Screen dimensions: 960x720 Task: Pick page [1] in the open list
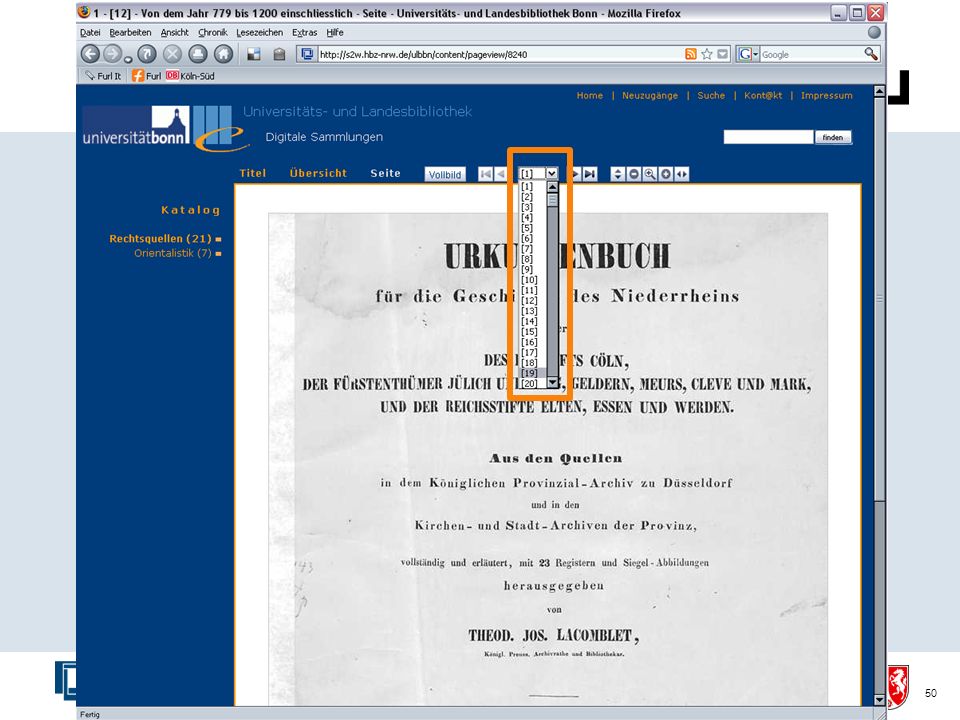point(533,186)
